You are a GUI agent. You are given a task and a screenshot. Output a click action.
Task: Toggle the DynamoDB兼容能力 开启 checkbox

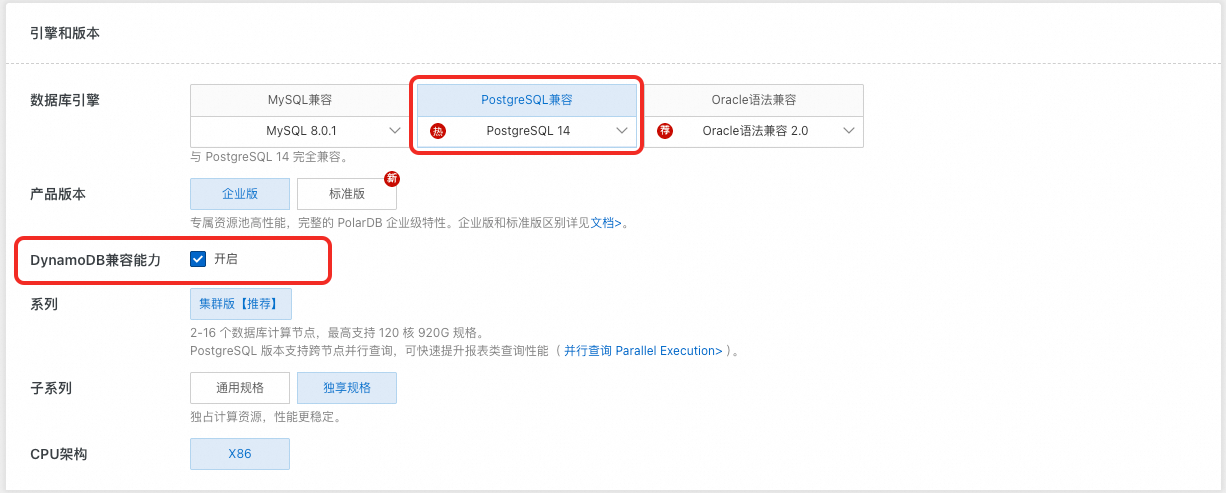click(198, 259)
